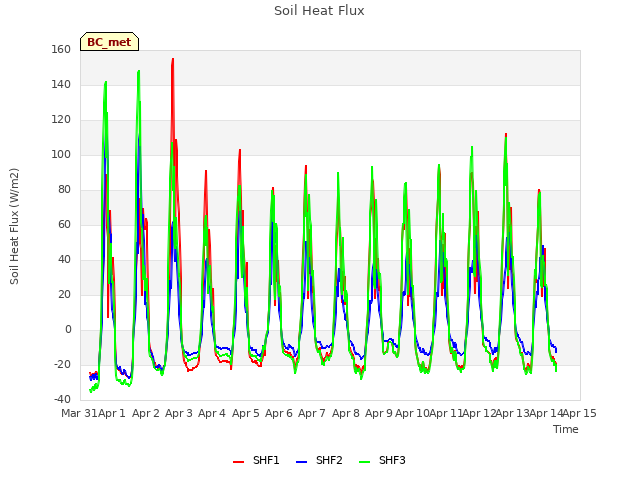Click the SHF2 legend label
The image size is (640, 480).
point(329,460)
